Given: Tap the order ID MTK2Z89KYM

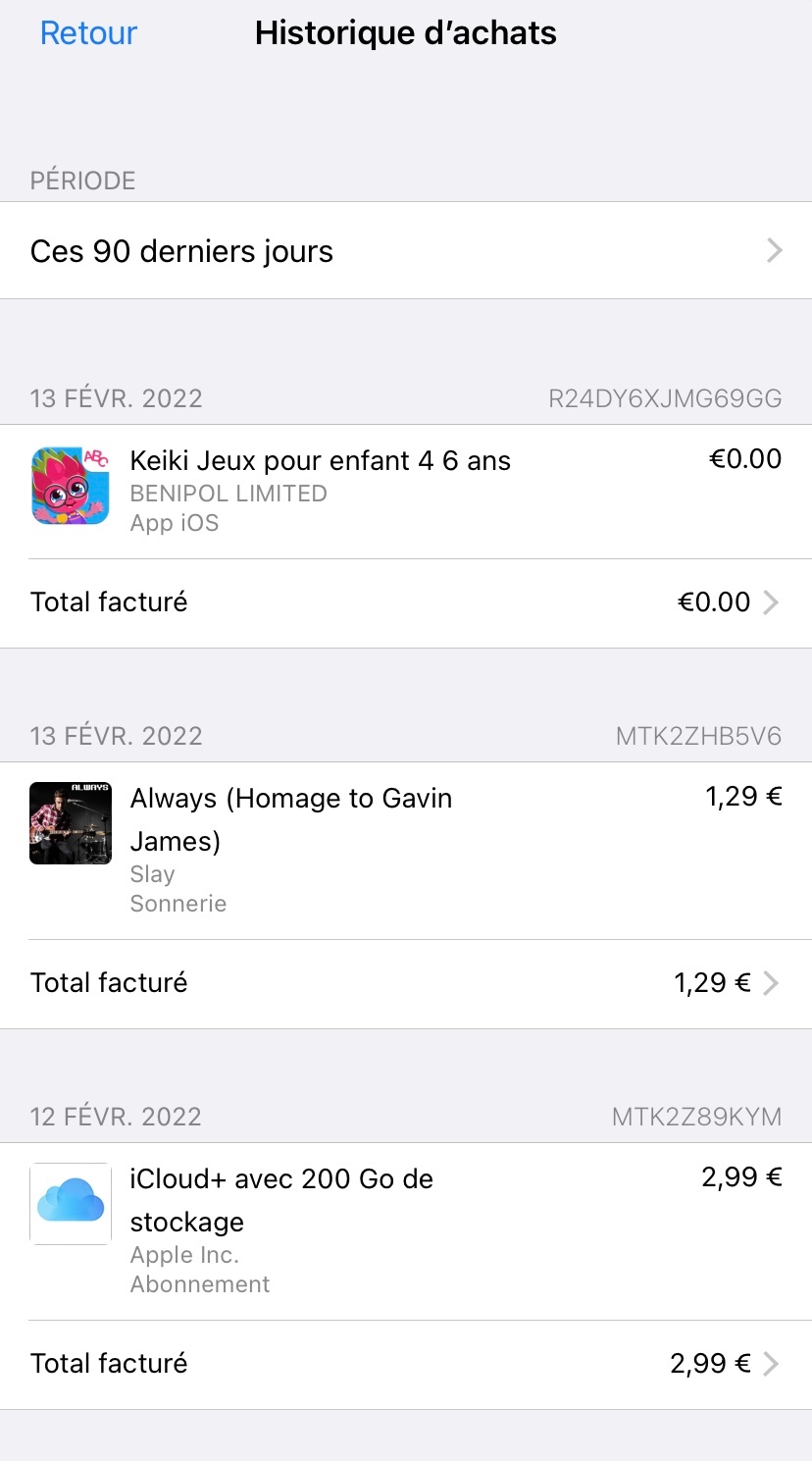Looking at the screenshot, I should coord(696,1117).
